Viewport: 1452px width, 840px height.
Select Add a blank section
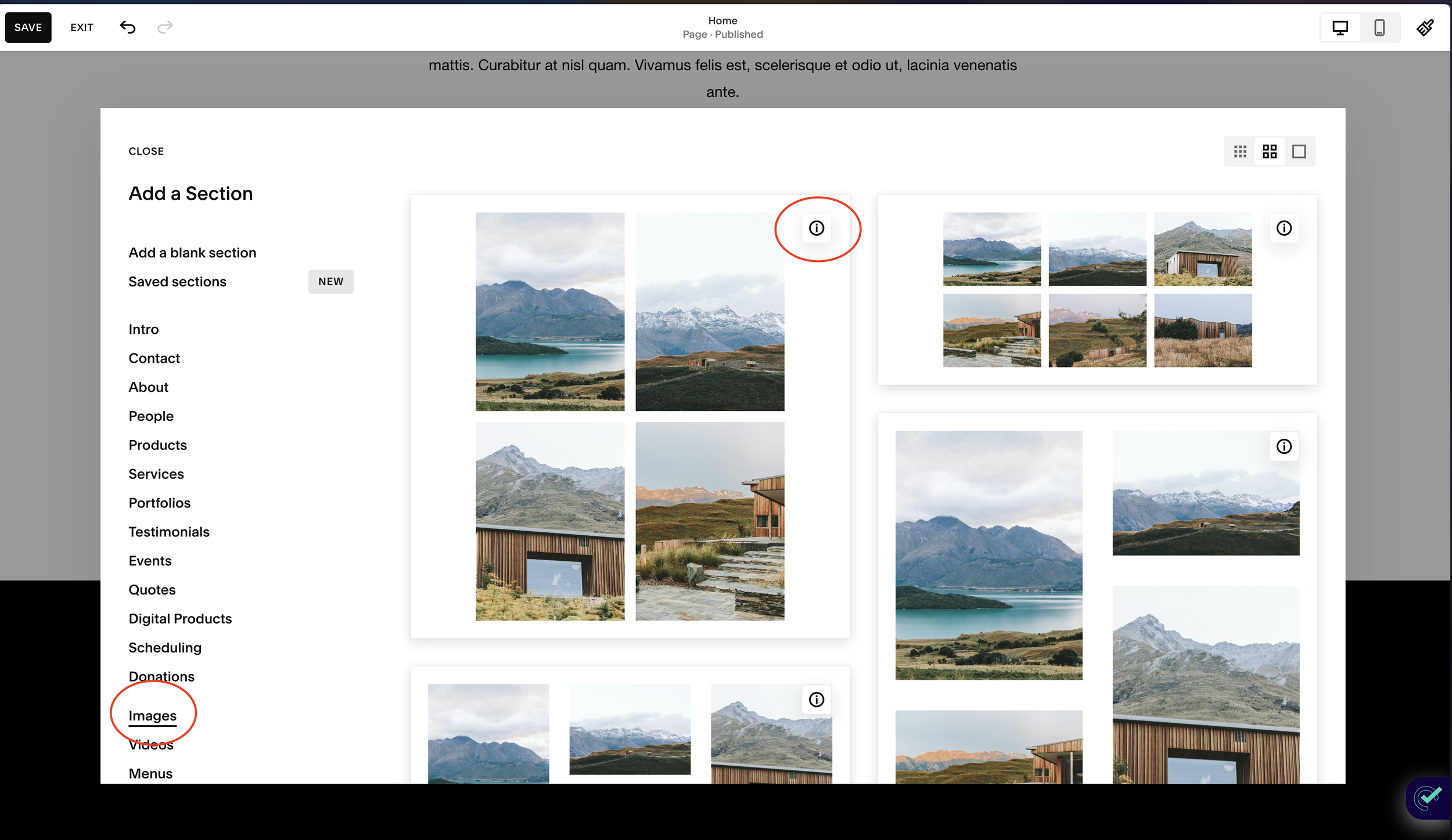[192, 252]
